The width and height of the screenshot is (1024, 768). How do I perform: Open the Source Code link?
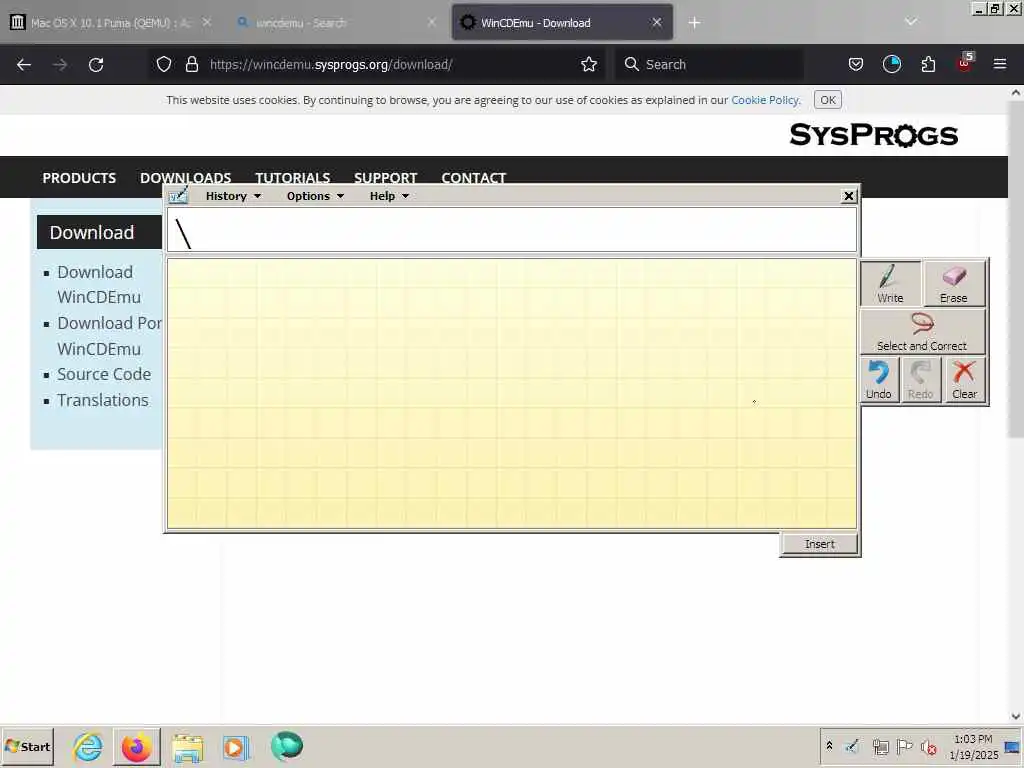104,374
